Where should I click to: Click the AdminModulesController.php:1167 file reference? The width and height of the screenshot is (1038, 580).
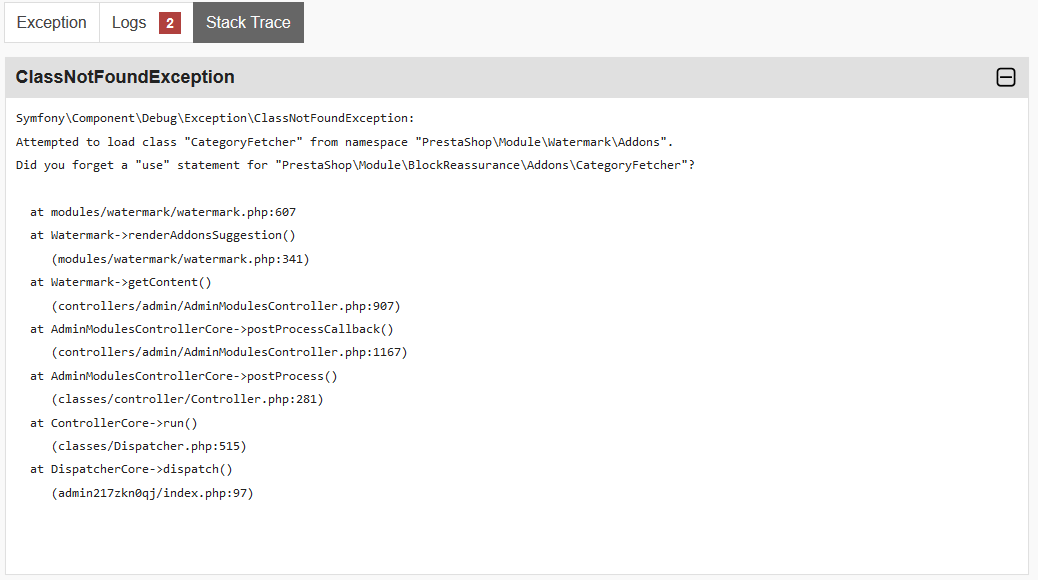pyautogui.click(x=229, y=352)
